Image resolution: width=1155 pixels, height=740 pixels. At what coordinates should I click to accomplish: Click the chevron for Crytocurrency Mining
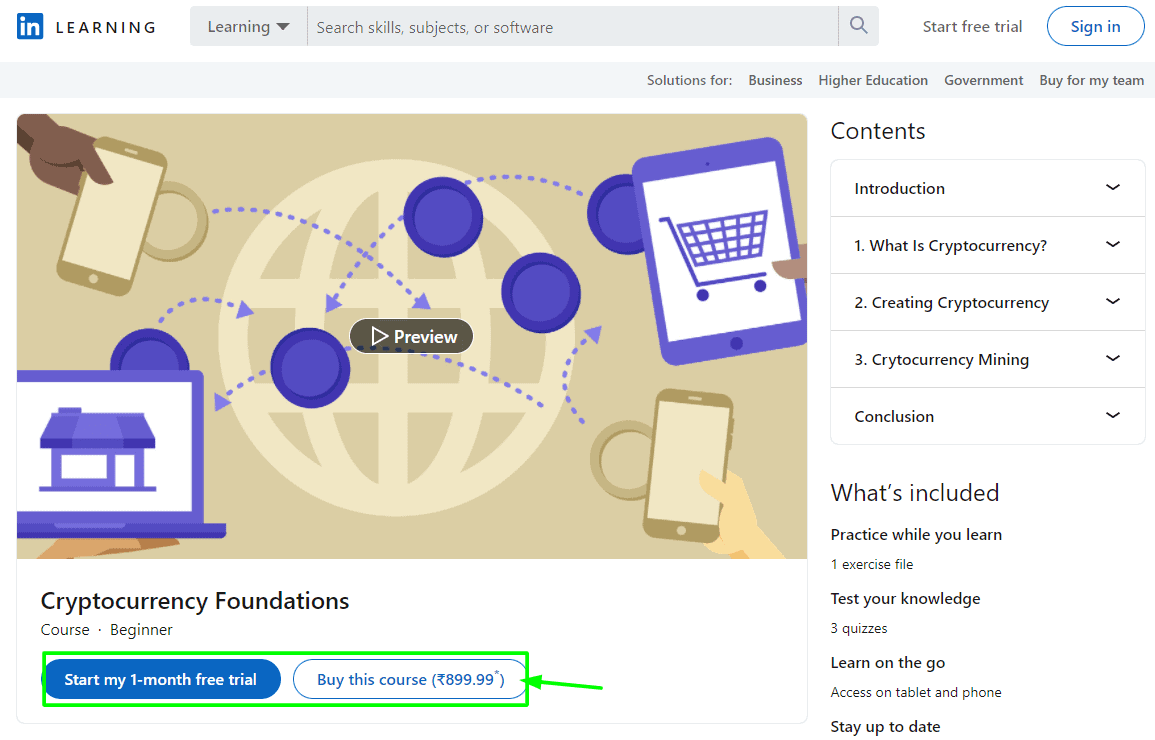[1113, 359]
